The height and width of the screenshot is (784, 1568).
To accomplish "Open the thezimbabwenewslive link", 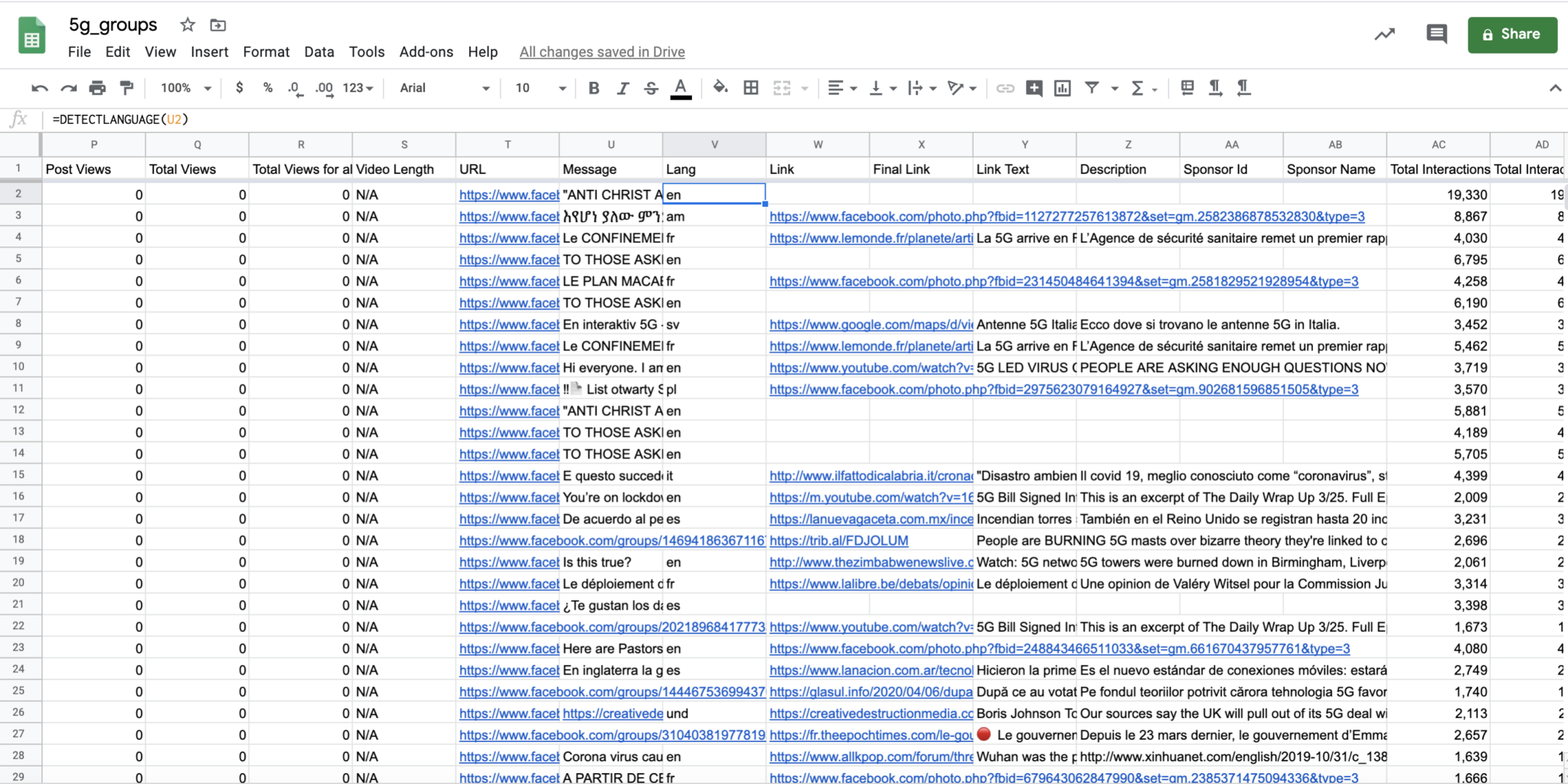I will point(871,562).
